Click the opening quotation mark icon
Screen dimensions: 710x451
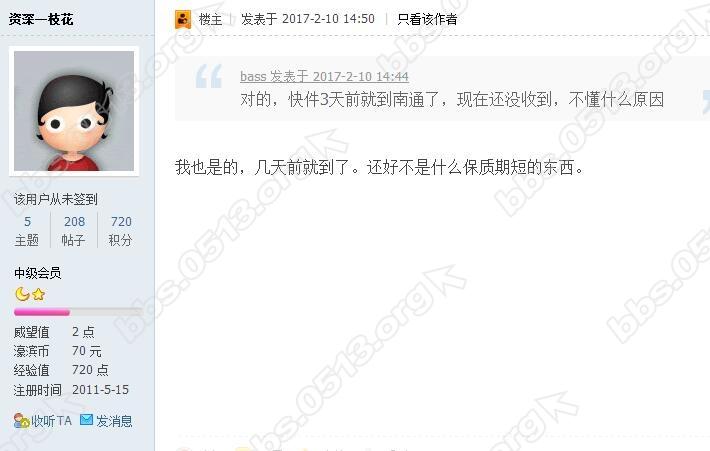tap(209, 76)
